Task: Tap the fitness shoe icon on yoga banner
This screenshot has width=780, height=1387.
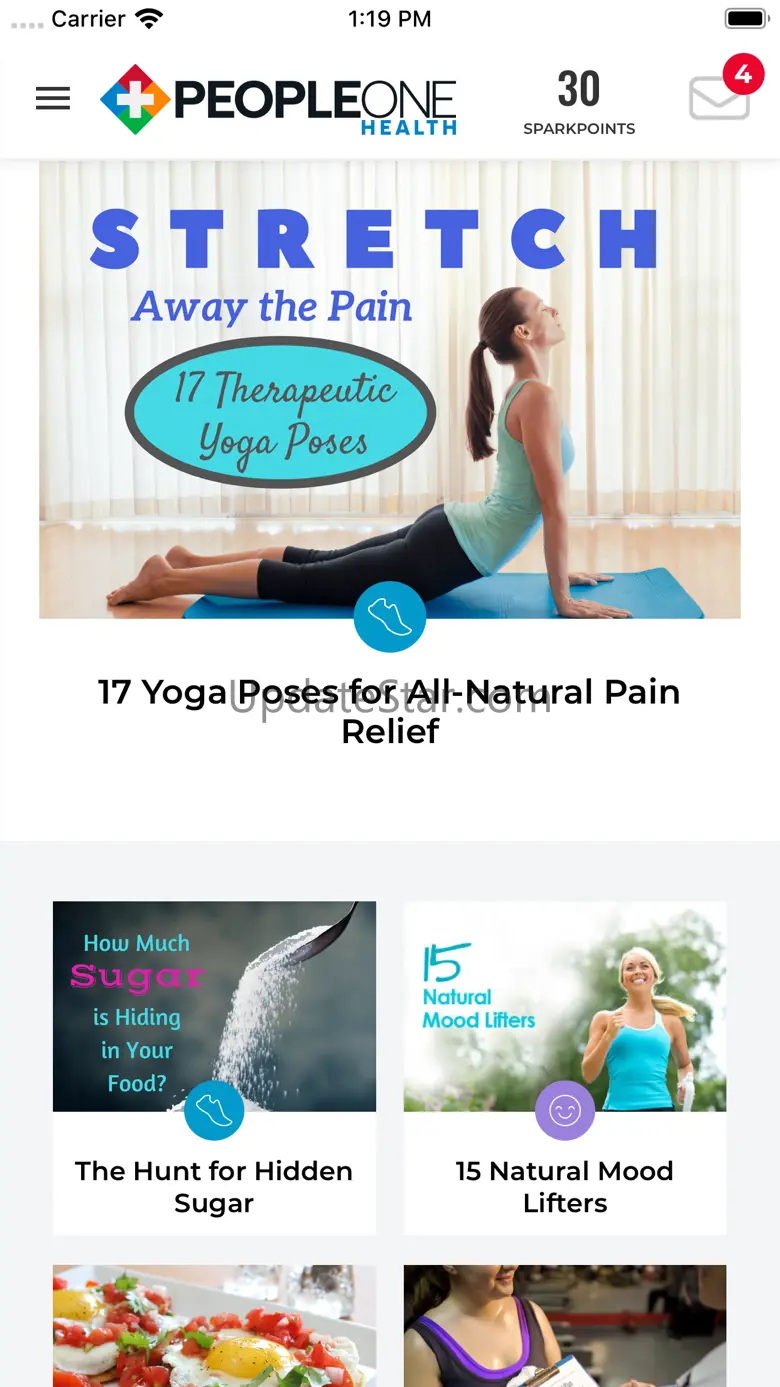Action: [x=390, y=617]
